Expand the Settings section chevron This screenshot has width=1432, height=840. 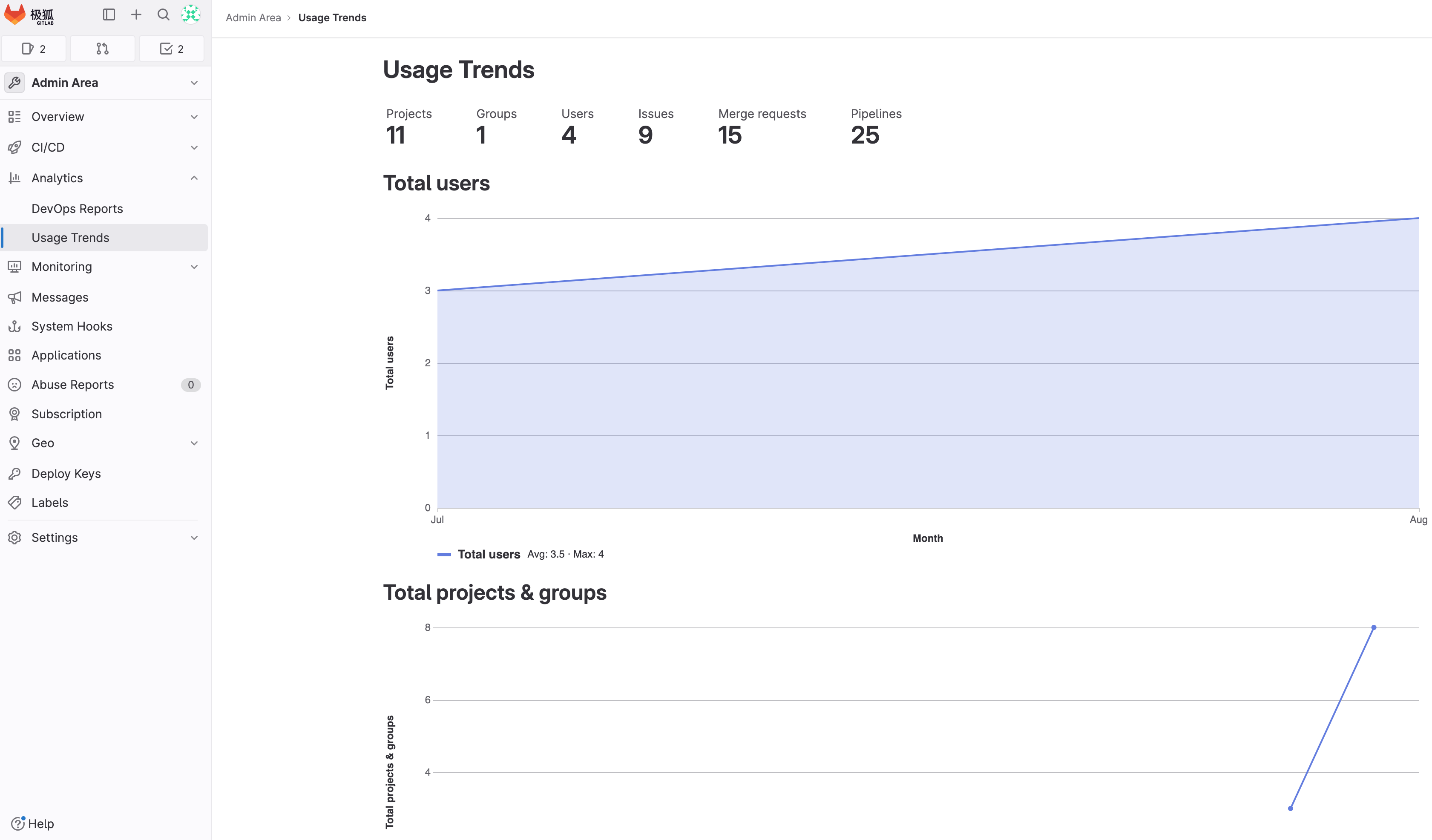(194, 538)
